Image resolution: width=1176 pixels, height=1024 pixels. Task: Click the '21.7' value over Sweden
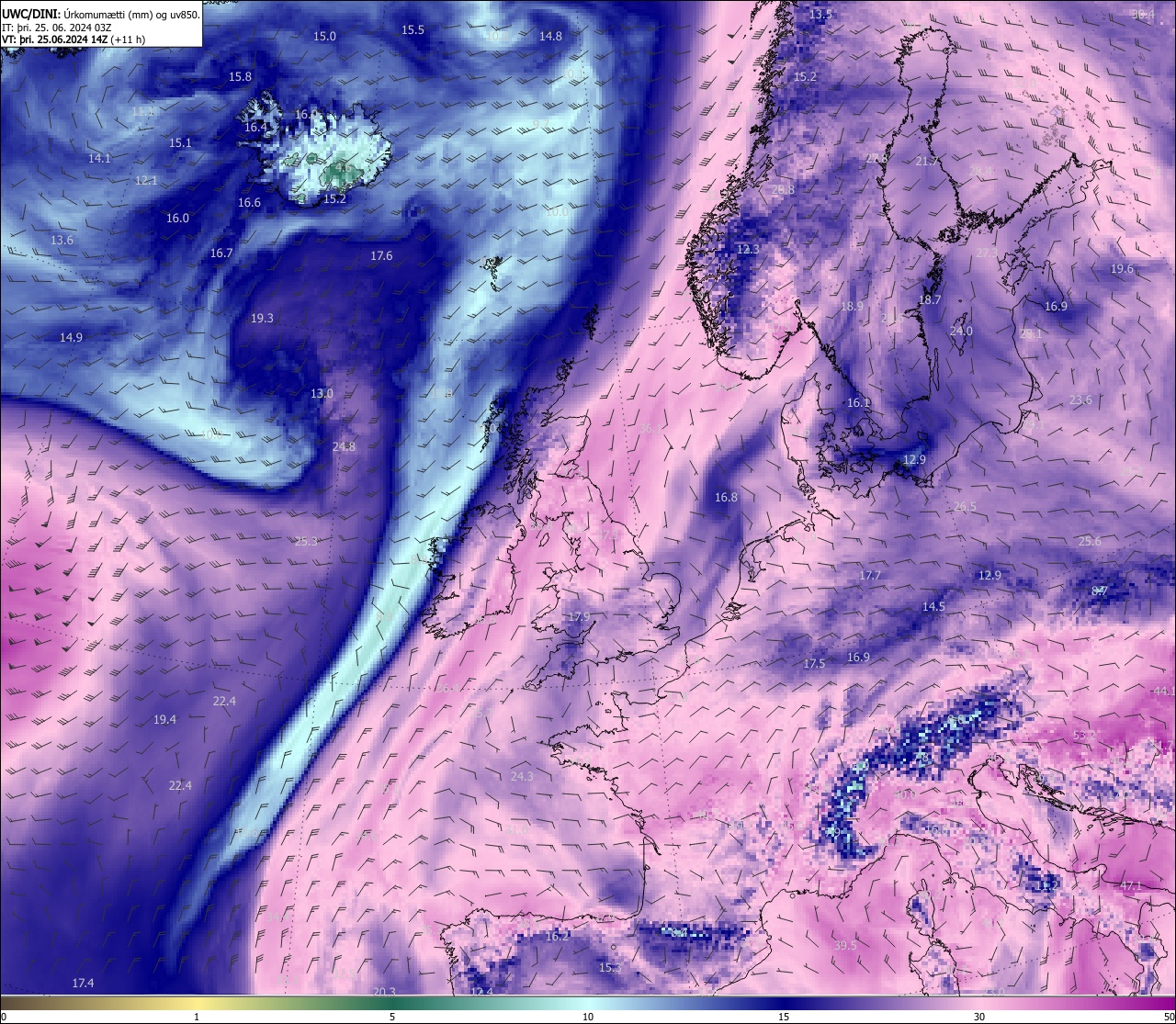[x=927, y=162]
